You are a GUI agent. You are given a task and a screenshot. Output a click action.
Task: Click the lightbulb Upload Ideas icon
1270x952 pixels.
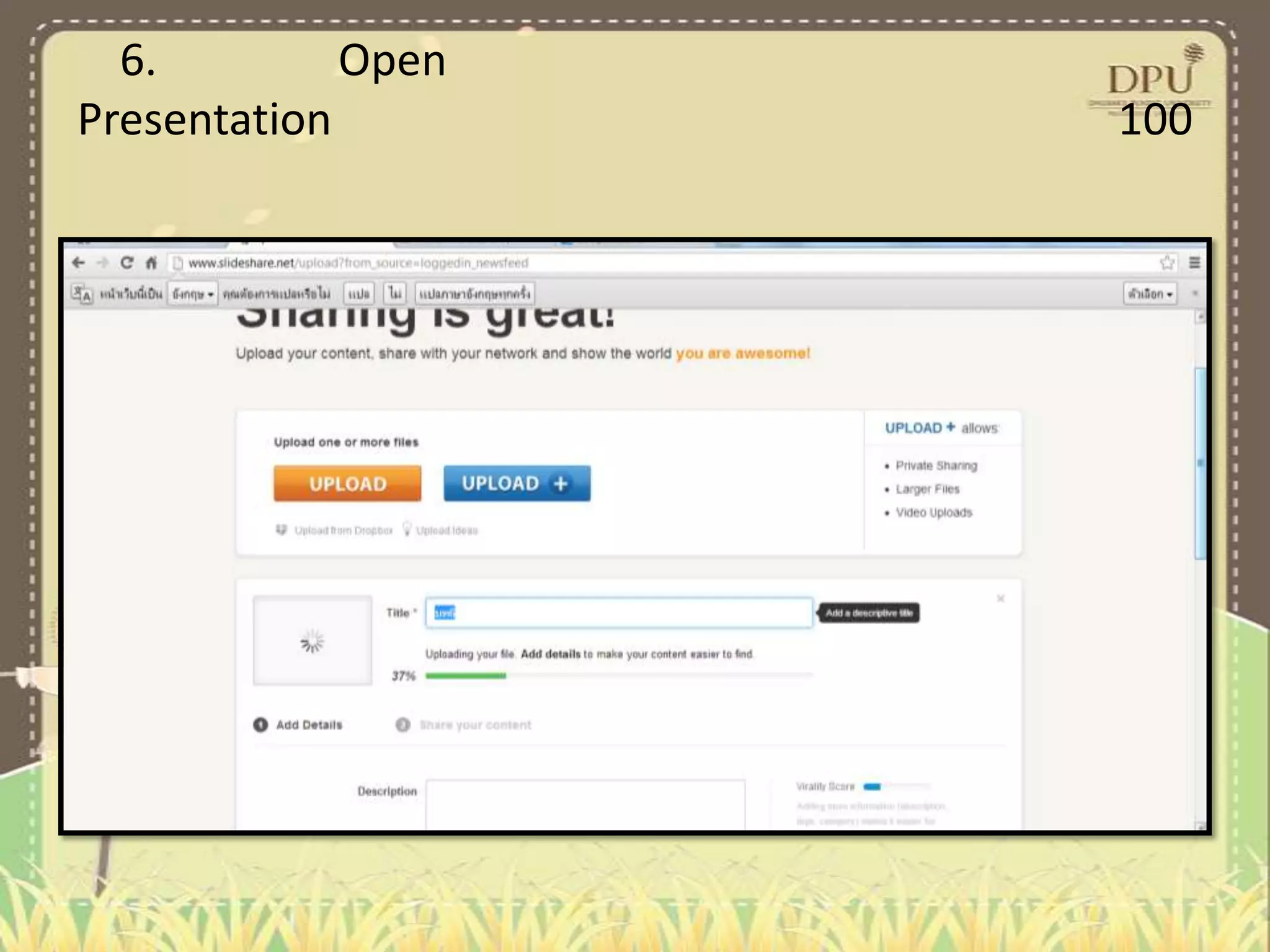(407, 529)
